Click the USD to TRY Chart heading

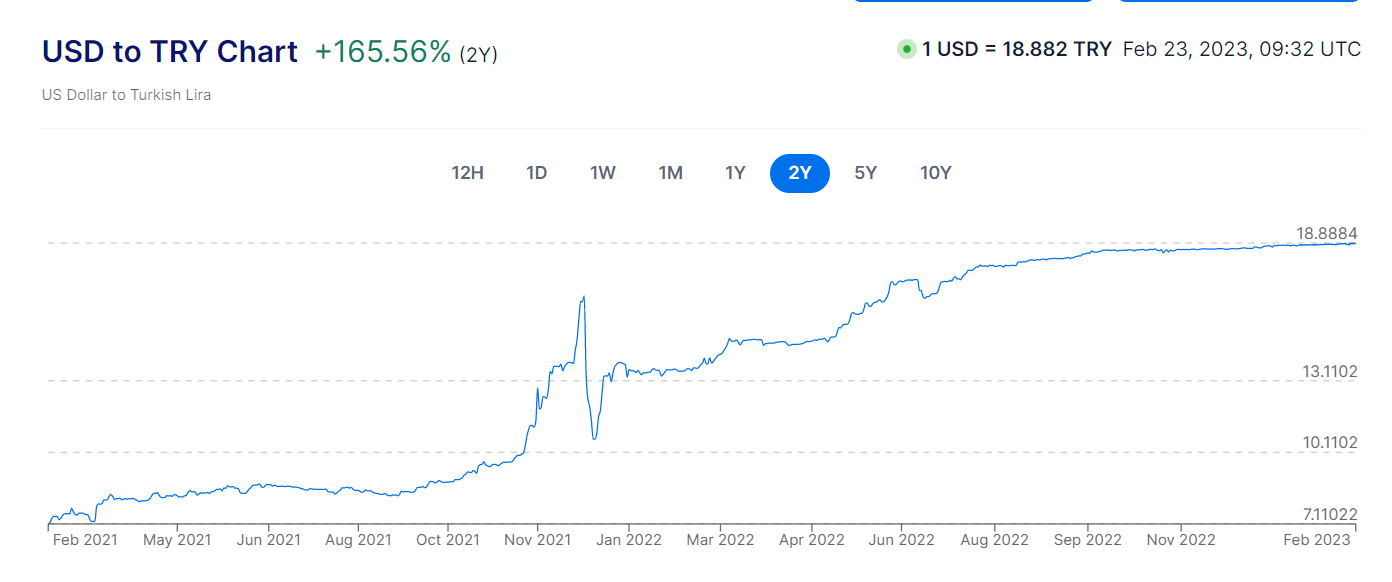170,52
